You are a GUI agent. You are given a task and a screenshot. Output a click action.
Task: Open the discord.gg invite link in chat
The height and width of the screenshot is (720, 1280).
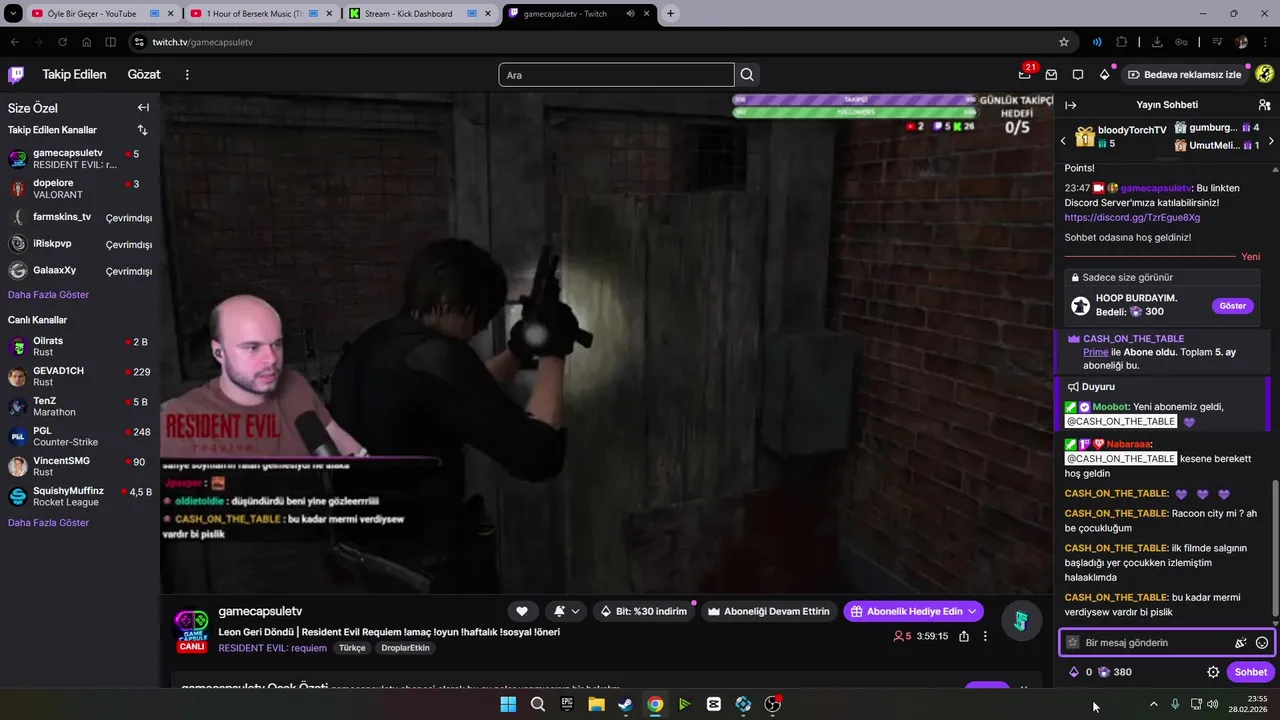coord(1132,217)
